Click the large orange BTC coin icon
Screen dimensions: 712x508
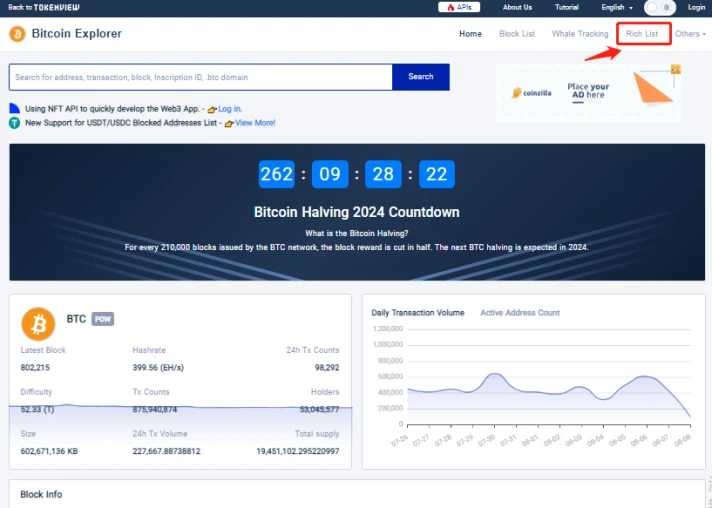[x=38, y=324]
